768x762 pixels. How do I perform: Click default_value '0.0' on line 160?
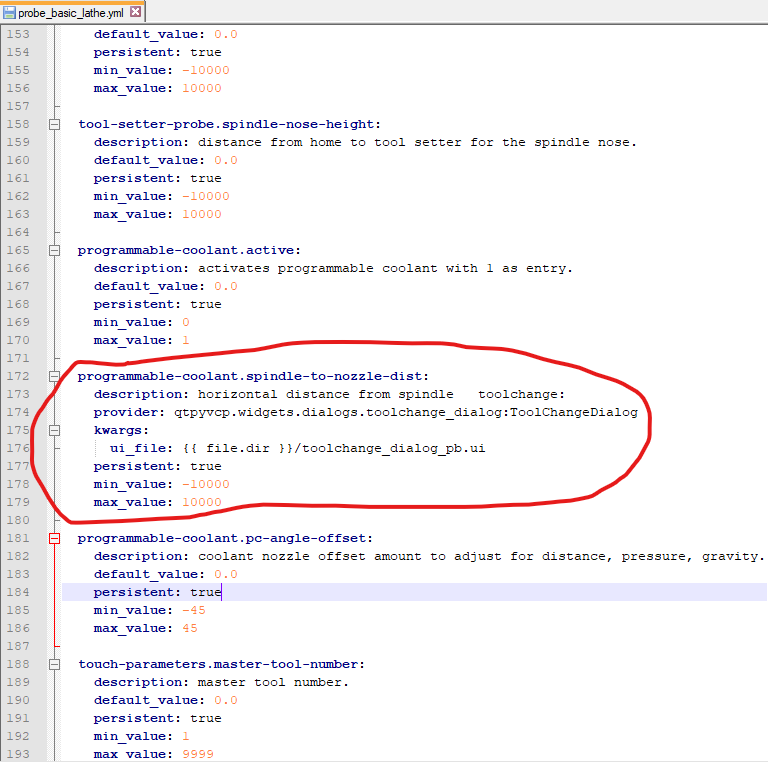pyautogui.click(x=226, y=160)
